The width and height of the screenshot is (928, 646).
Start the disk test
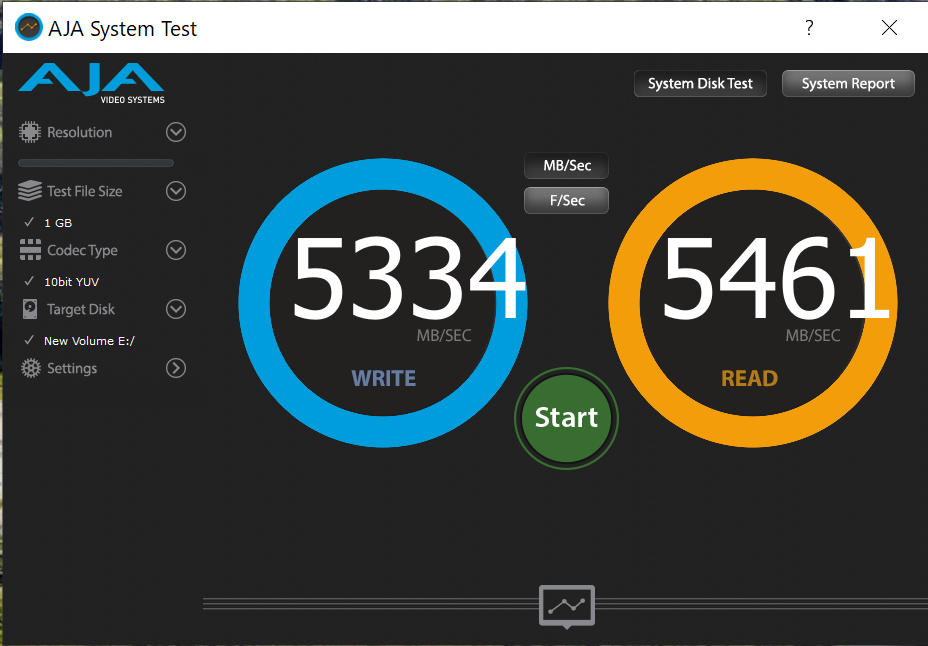coord(566,418)
